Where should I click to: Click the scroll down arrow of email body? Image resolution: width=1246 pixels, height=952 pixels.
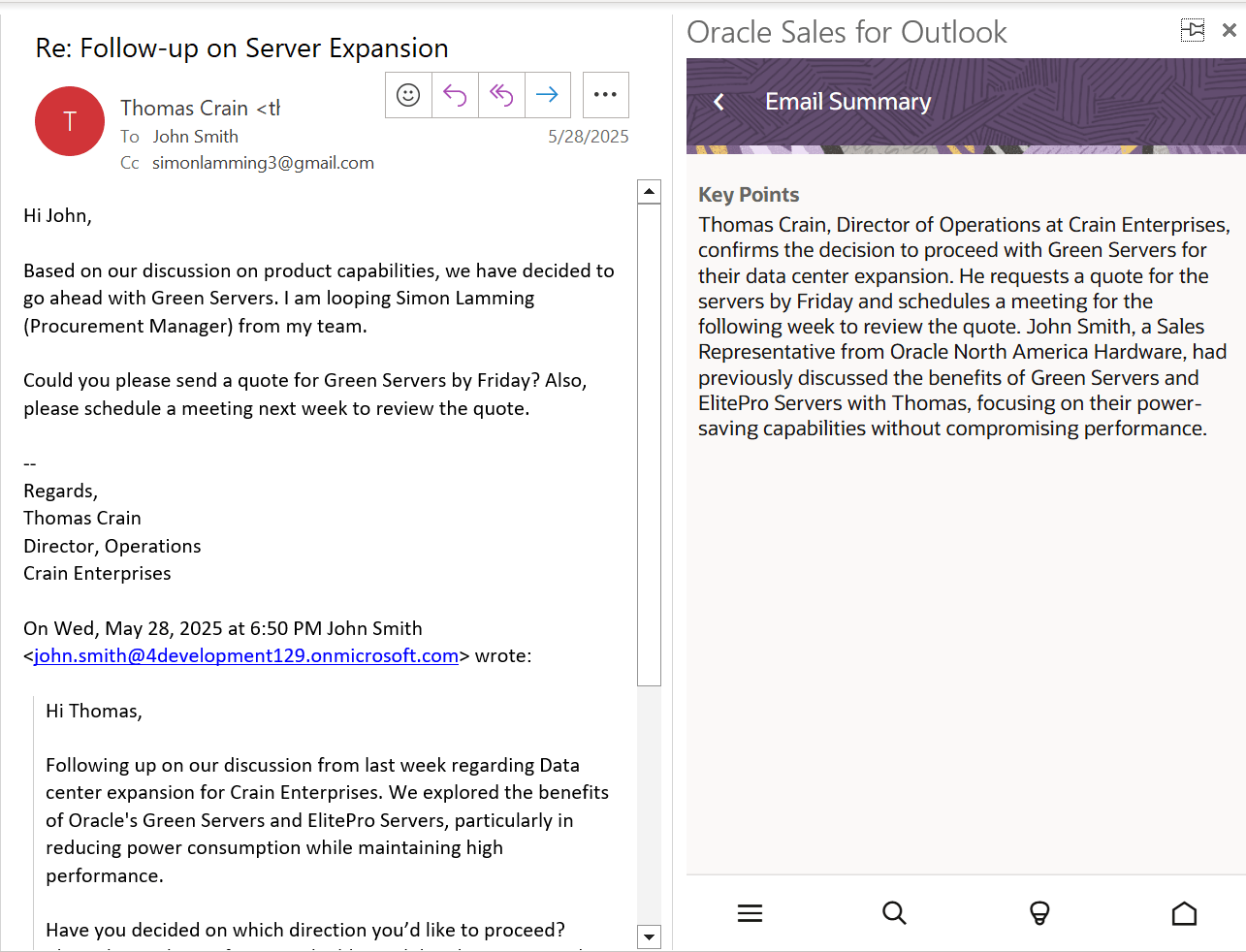click(650, 937)
